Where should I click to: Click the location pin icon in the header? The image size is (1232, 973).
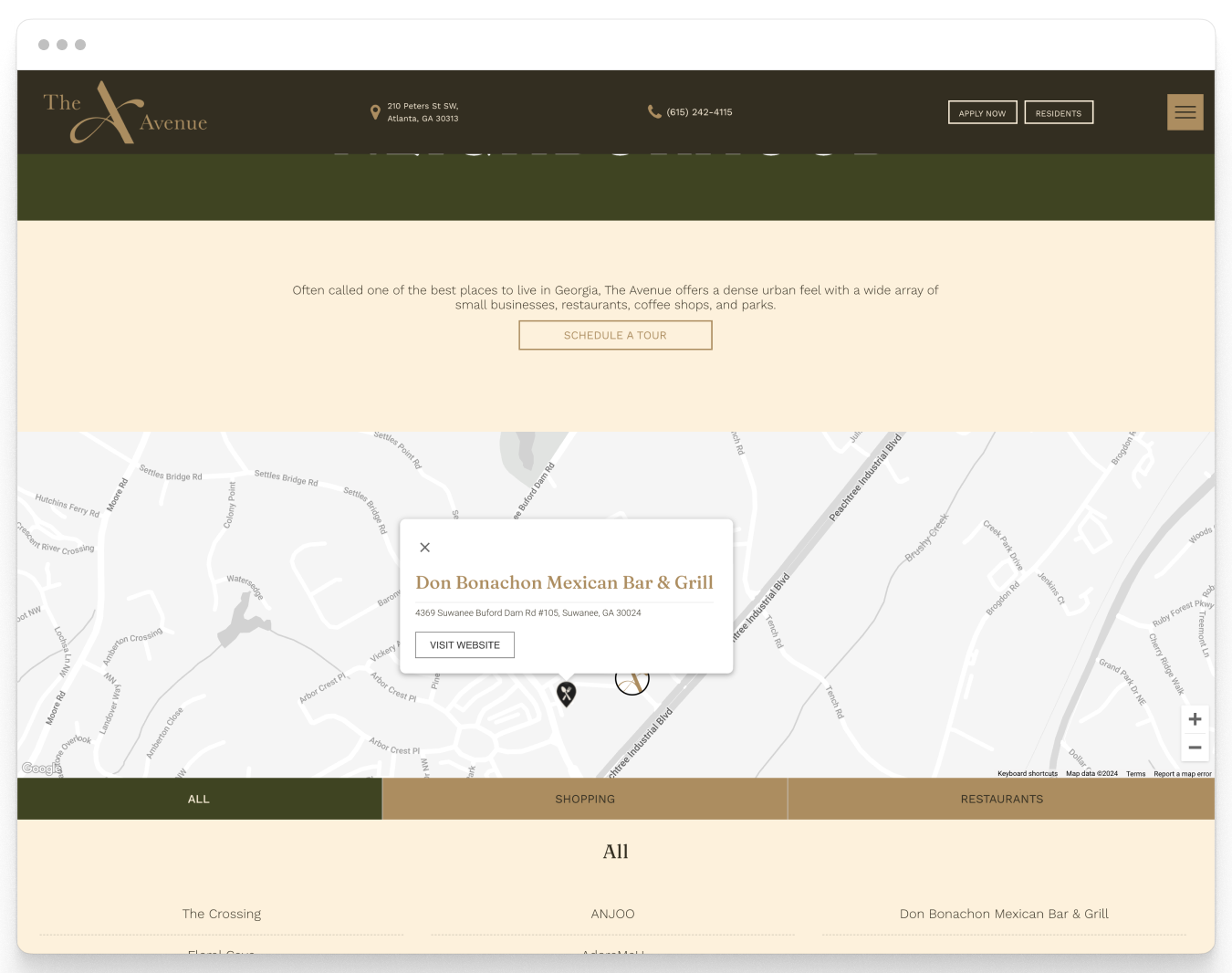tap(375, 111)
